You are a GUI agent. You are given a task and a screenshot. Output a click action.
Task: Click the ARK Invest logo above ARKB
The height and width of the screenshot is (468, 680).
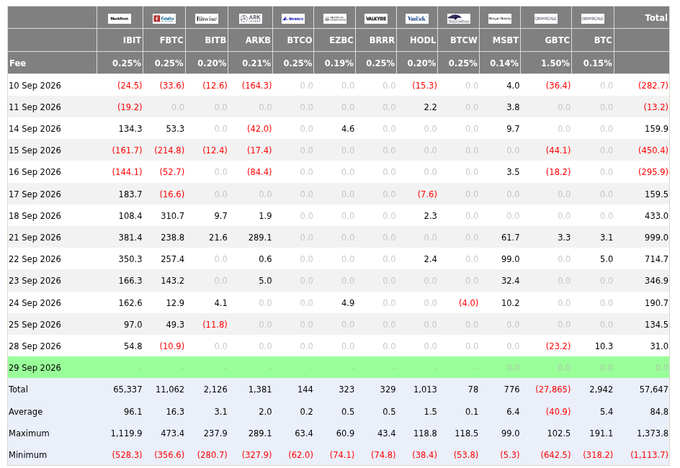click(250, 19)
